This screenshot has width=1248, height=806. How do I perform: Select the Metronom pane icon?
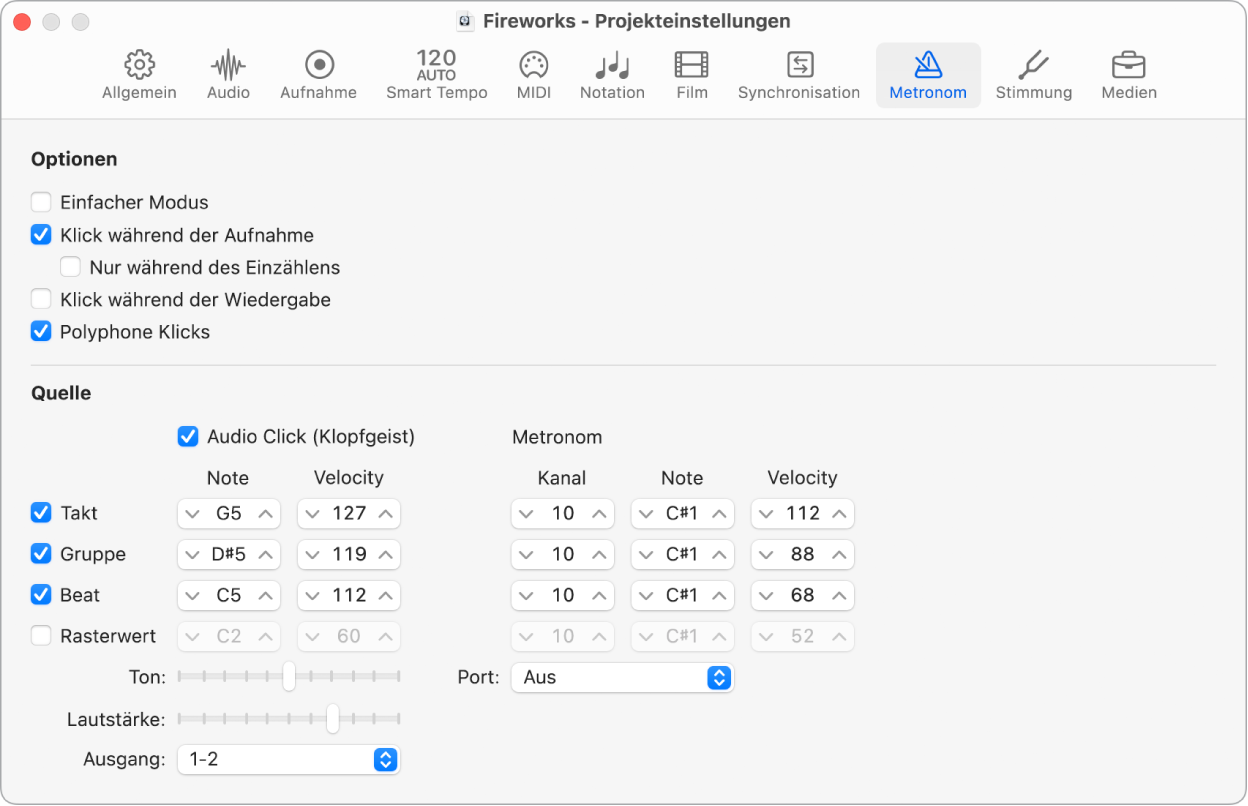pos(928,75)
